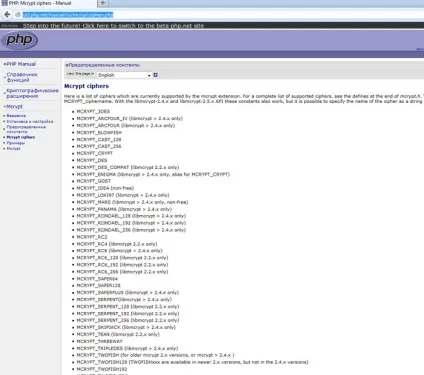Click the go button next to English dropdown
The height and width of the screenshot is (375, 424).
(x=155, y=75)
